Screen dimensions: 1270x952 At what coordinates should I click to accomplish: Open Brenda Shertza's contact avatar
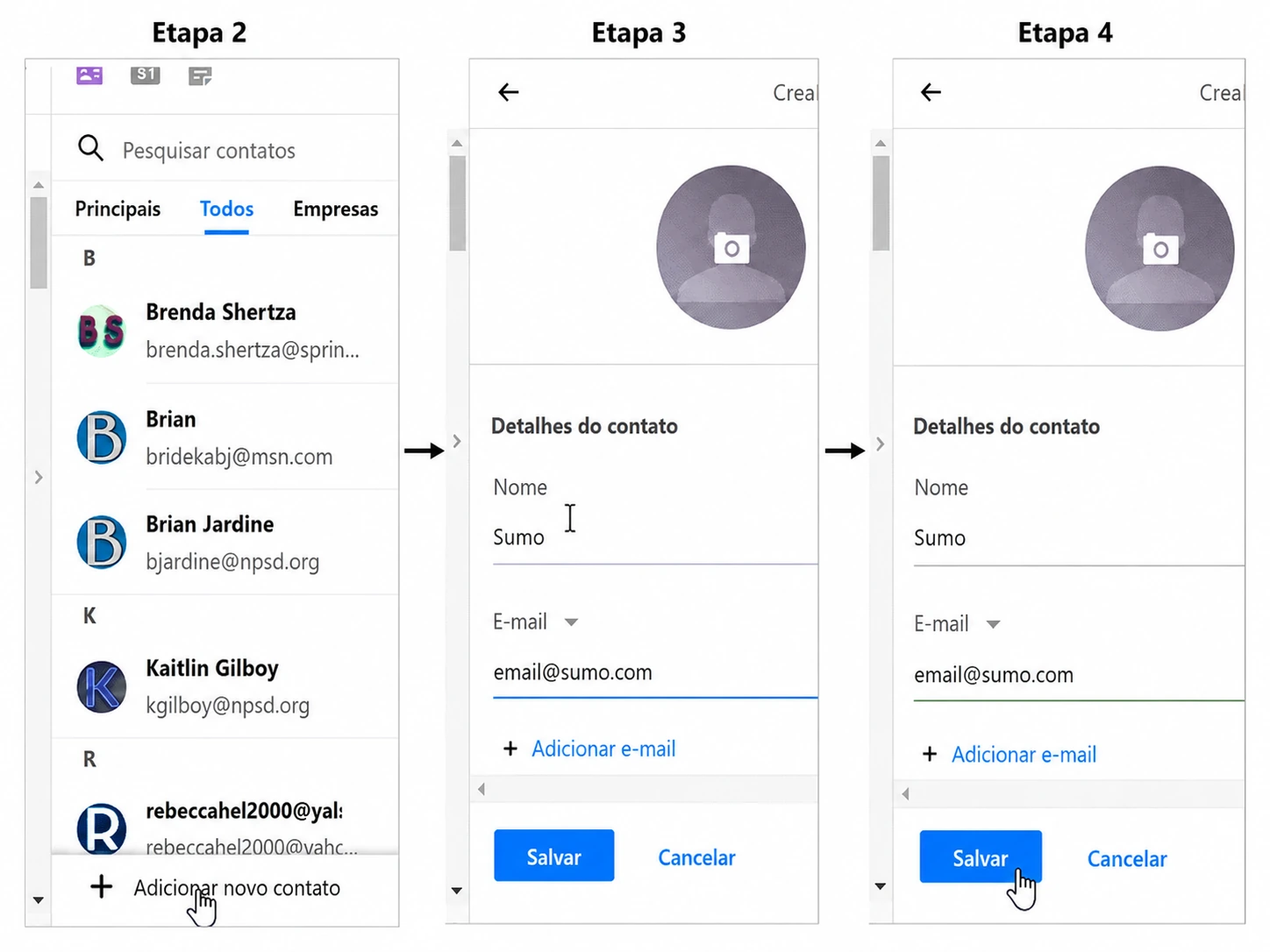click(102, 330)
